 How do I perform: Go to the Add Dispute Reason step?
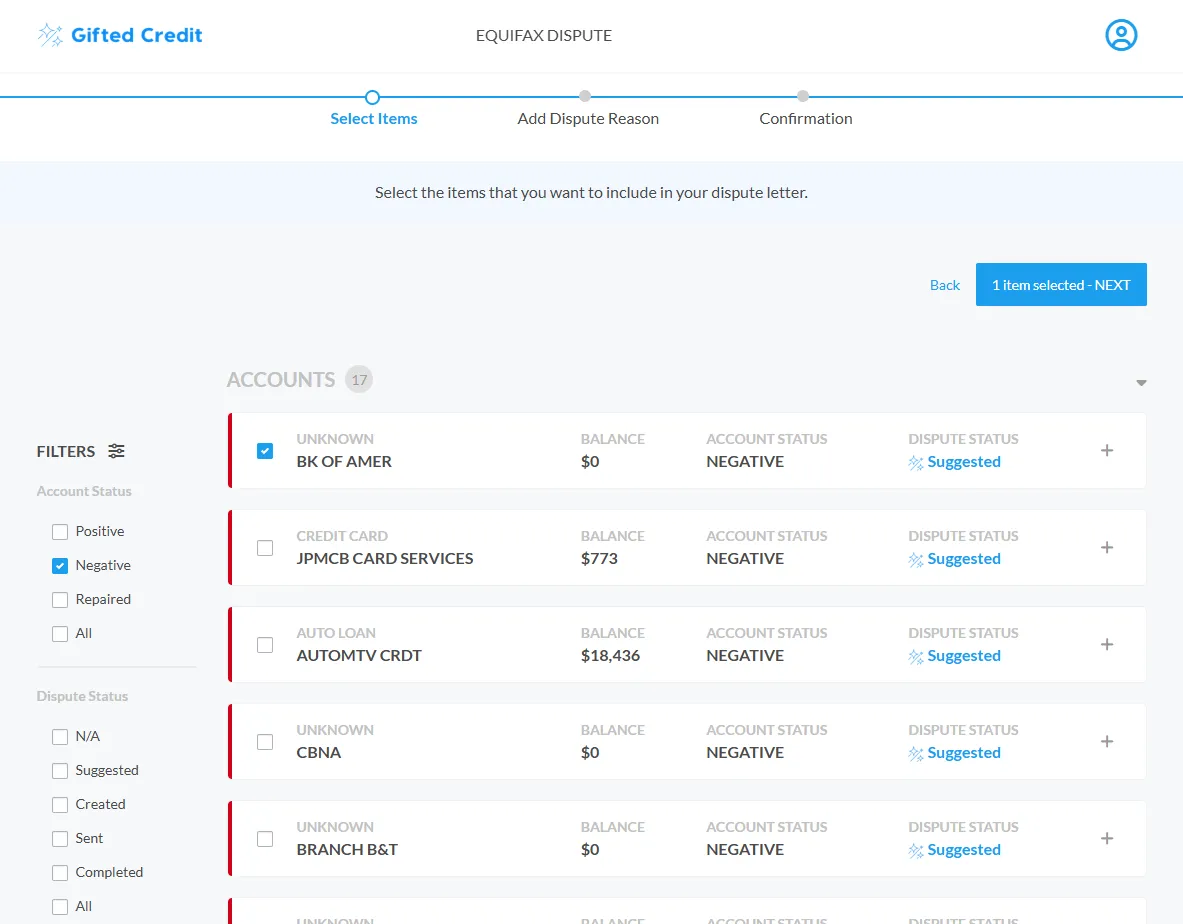click(x=588, y=118)
